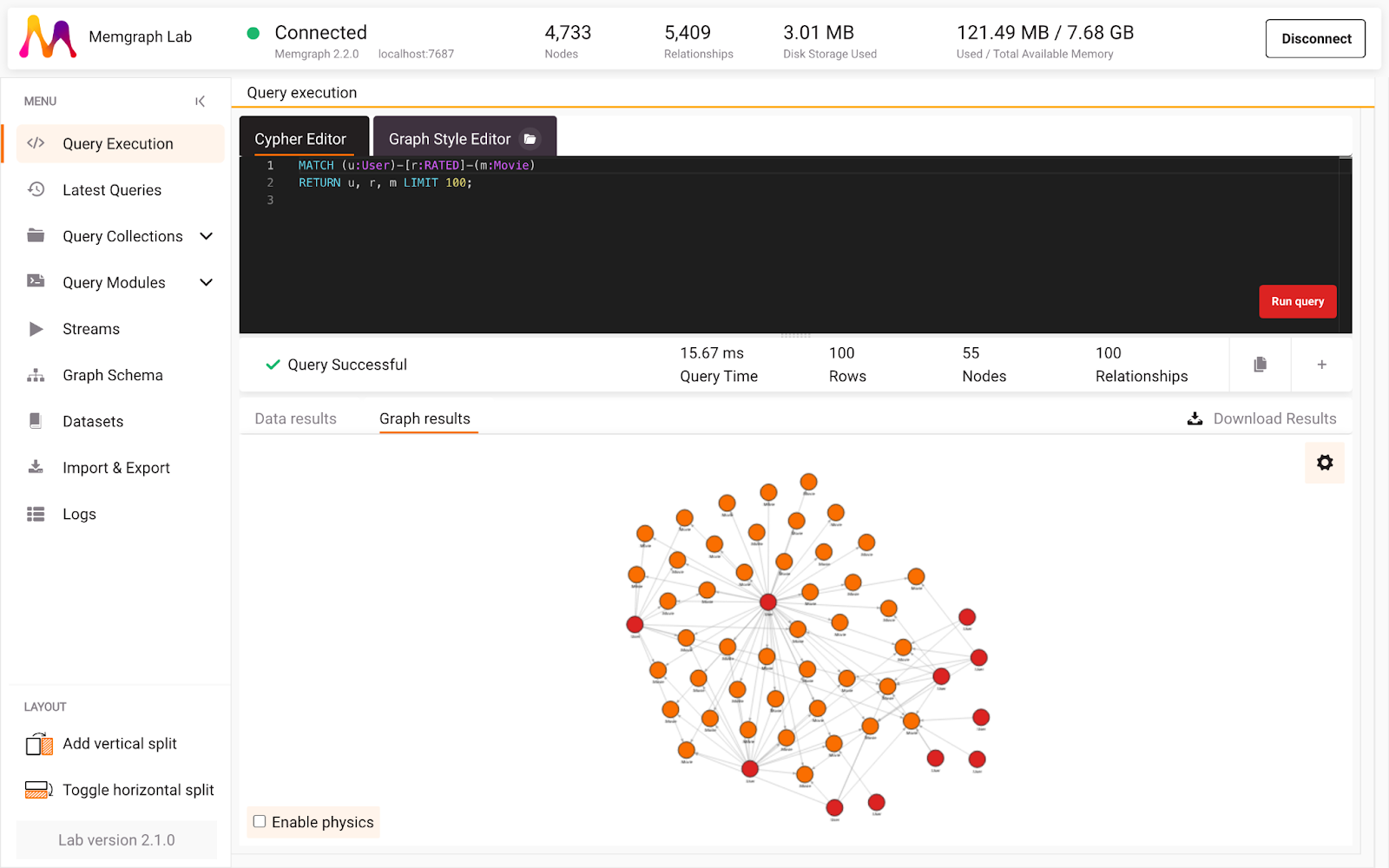Click inside the Cypher editor line 3
This screenshot has width=1389, height=868.
click(608, 201)
